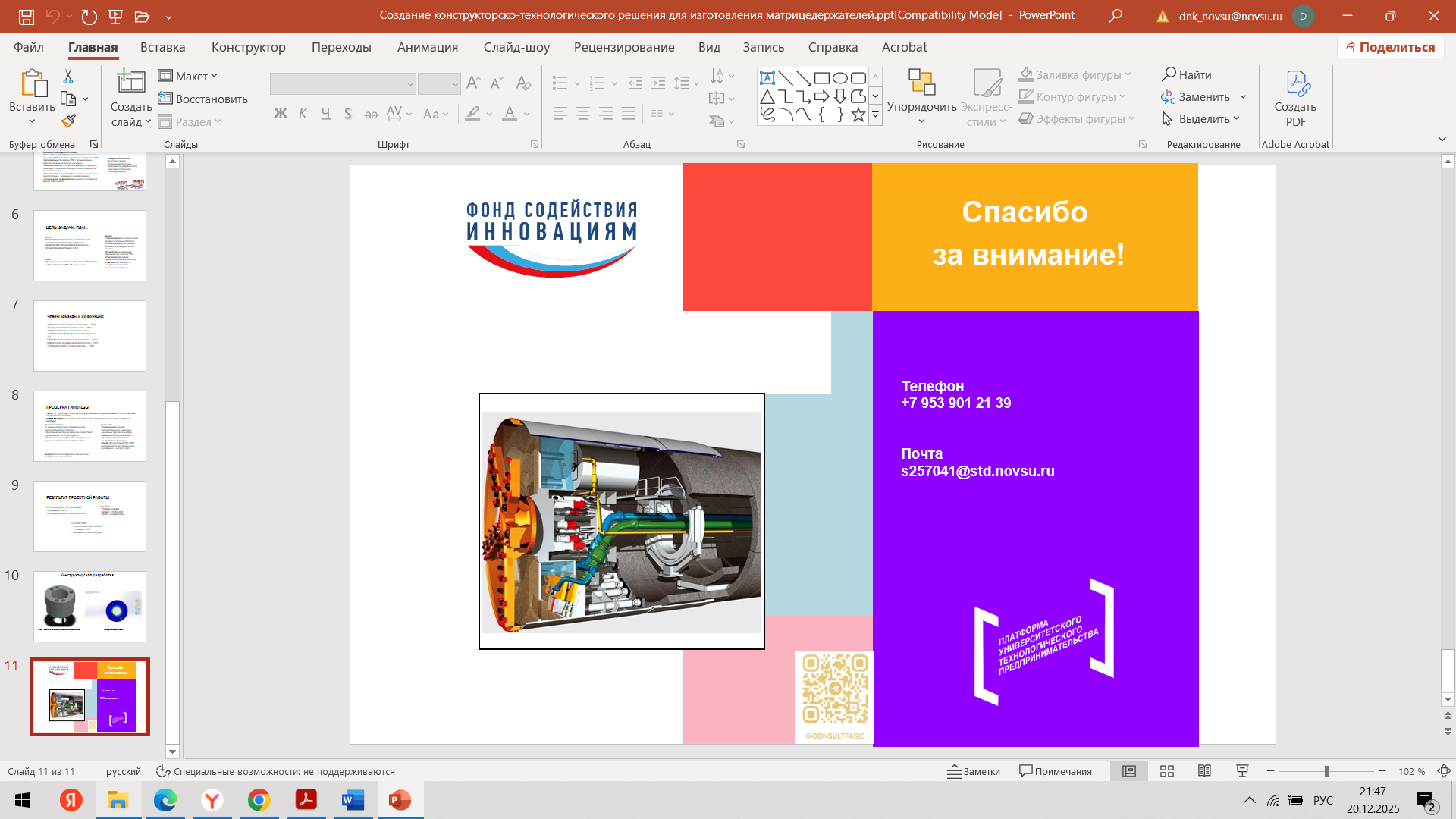Expand the Layout (Макет) dropdown
The image size is (1456, 819).
point(189,76)
